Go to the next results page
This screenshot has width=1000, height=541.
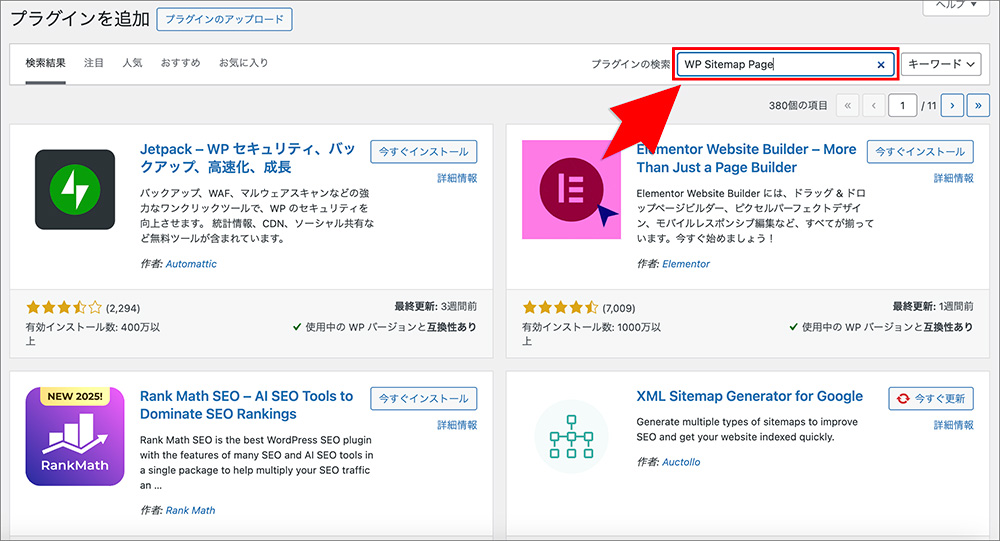[952, 105]
